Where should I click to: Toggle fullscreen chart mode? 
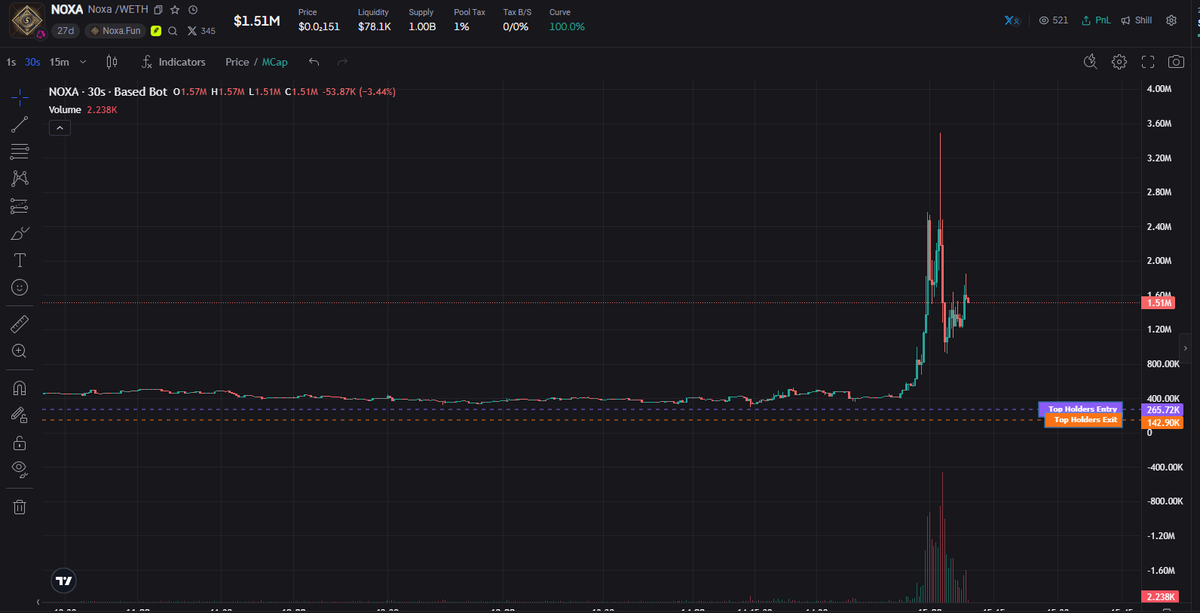1148,62
